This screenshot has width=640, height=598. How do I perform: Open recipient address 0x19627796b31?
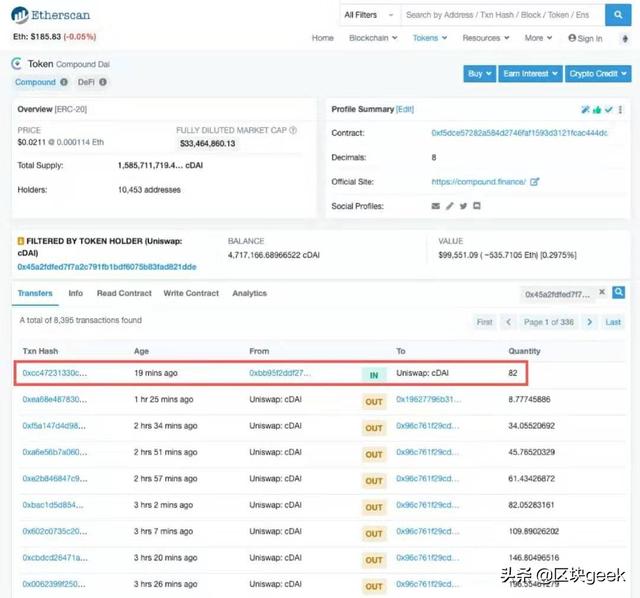429,399
